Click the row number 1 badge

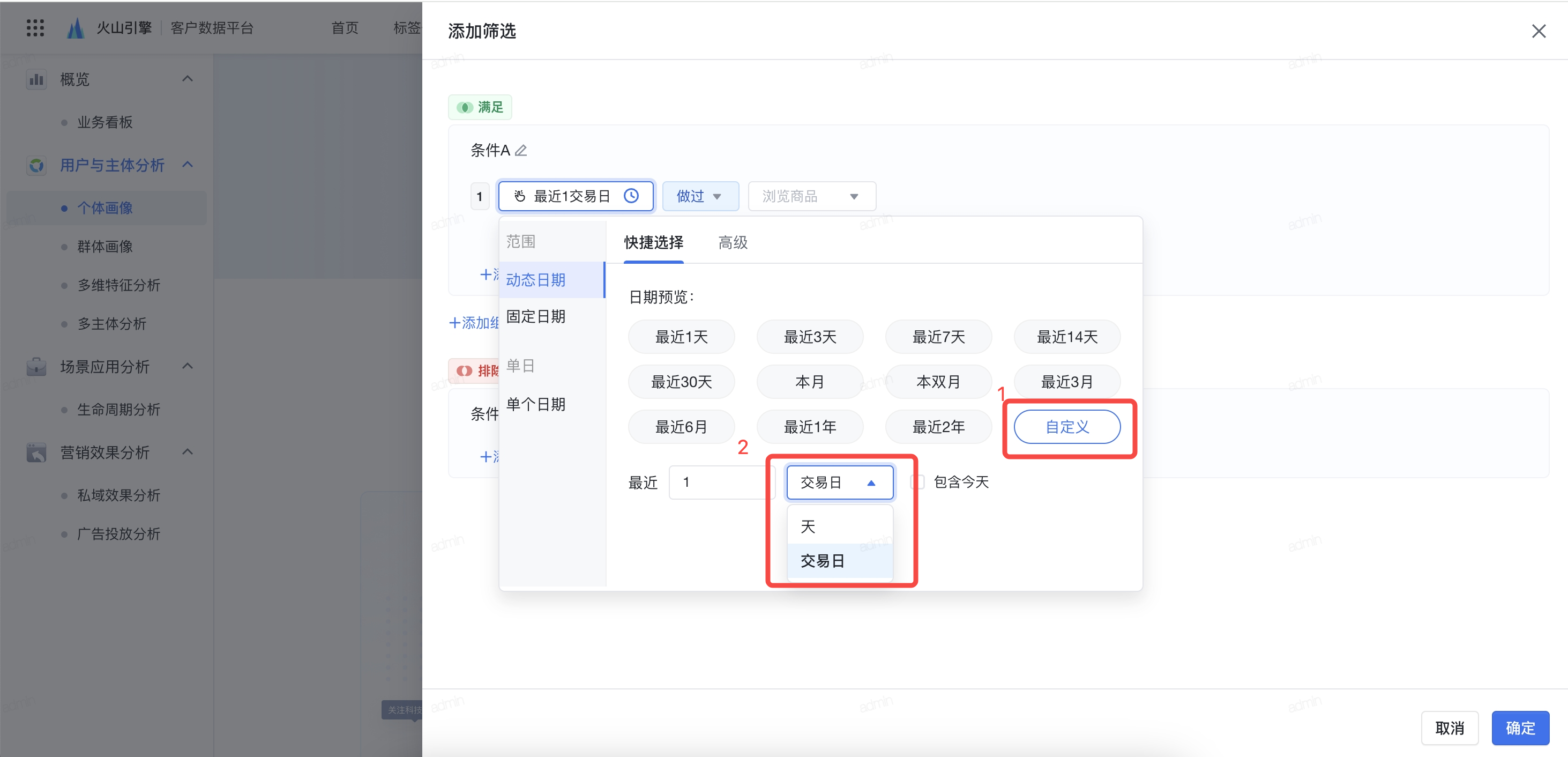point(480,196)
